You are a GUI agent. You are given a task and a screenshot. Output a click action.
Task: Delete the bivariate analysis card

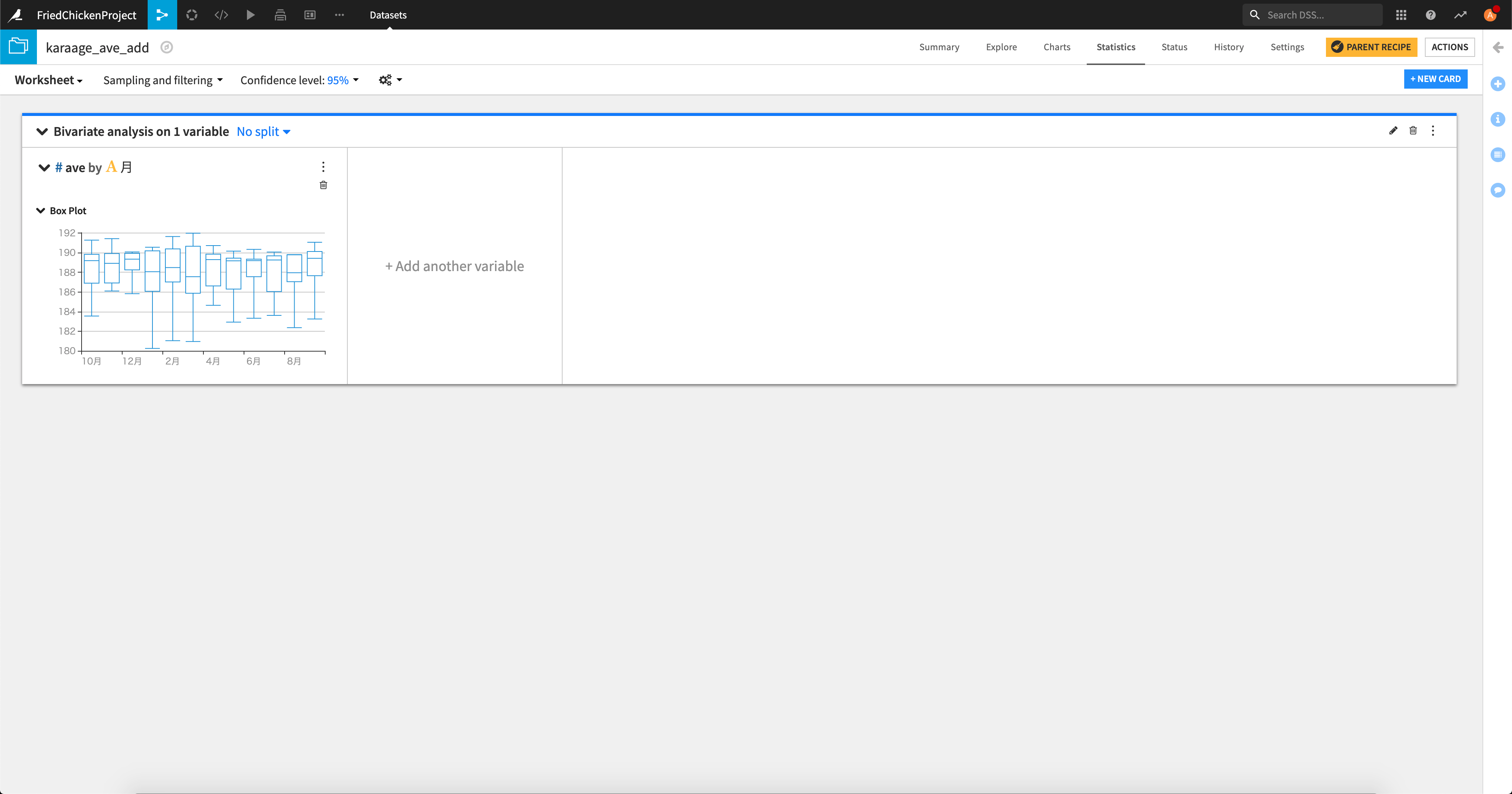[1413, 130]
